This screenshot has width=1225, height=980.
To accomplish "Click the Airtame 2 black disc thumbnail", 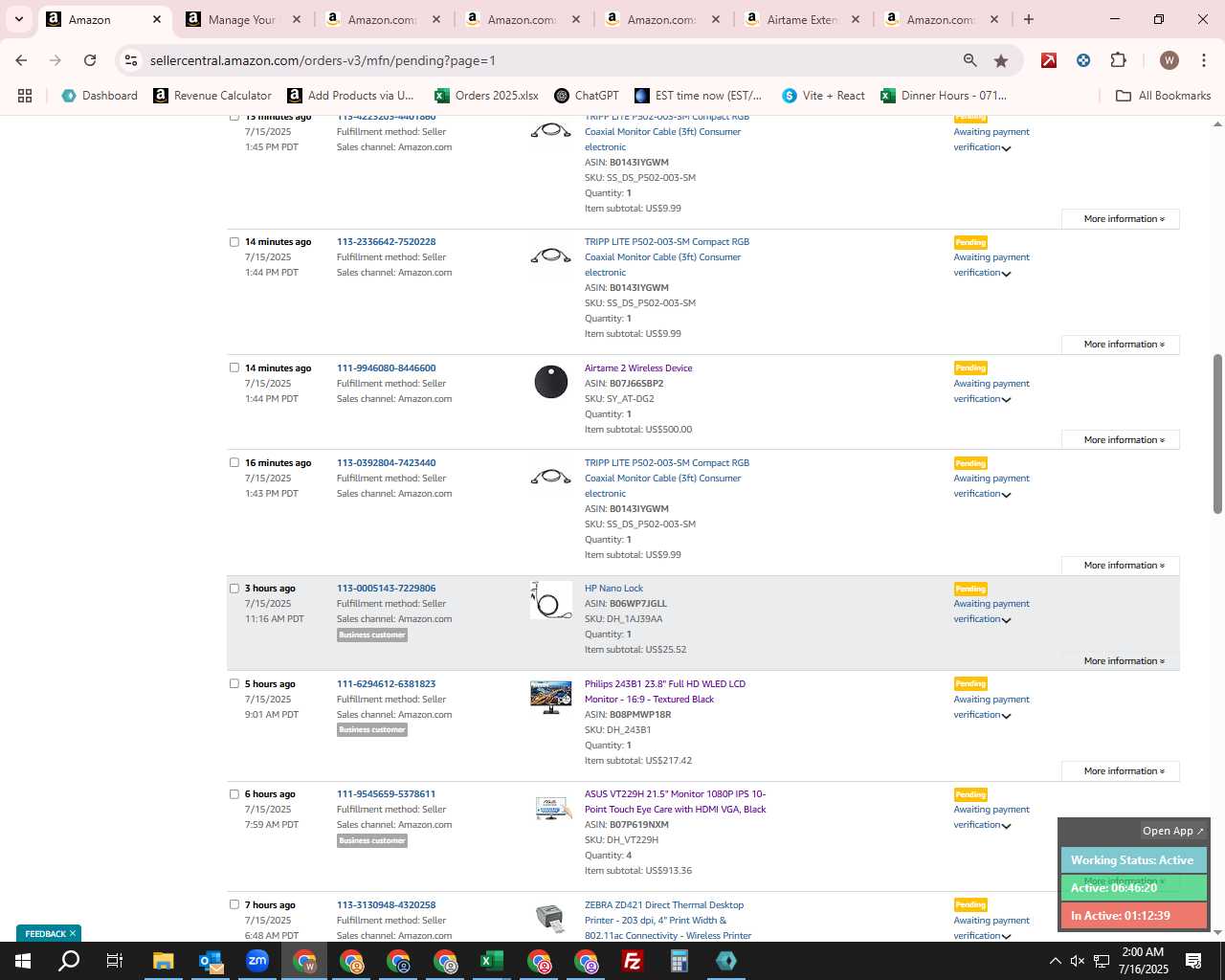I will click(551, 382).
